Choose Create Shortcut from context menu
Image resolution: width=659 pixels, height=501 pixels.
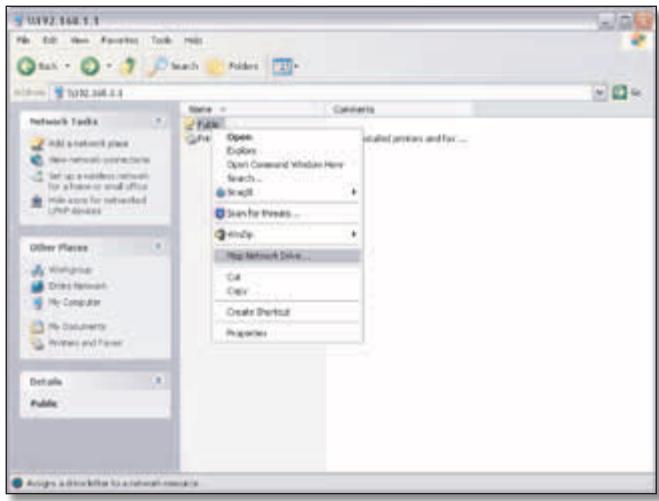287,312
